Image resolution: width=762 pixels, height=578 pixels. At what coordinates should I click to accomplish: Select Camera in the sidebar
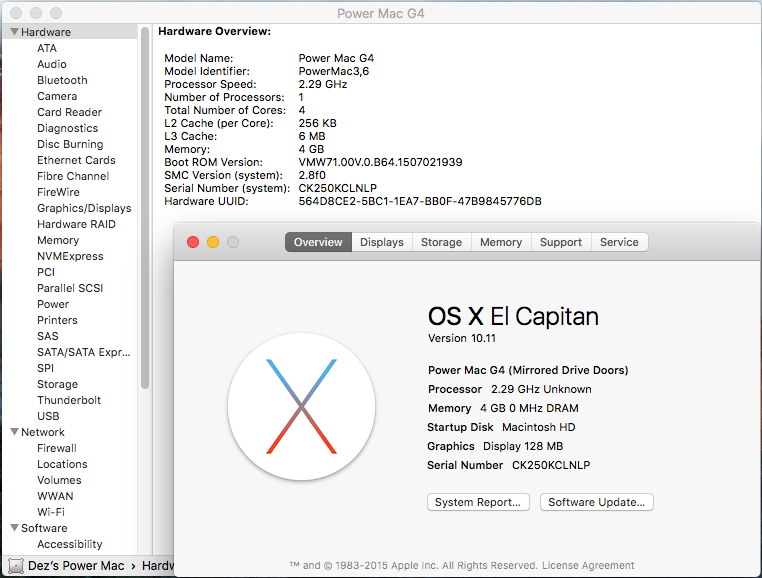pyautogui.click(x=57, y=96)
